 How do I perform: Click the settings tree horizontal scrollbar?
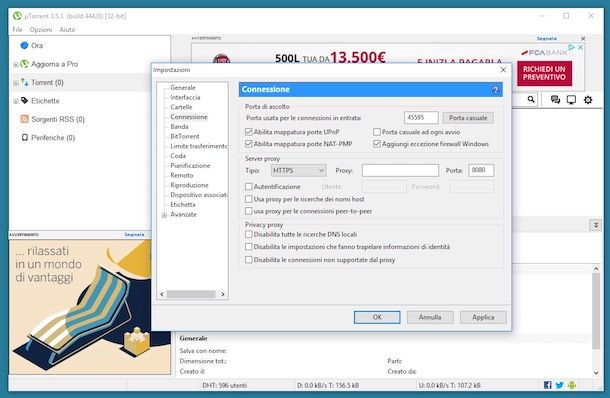(191, 294)
